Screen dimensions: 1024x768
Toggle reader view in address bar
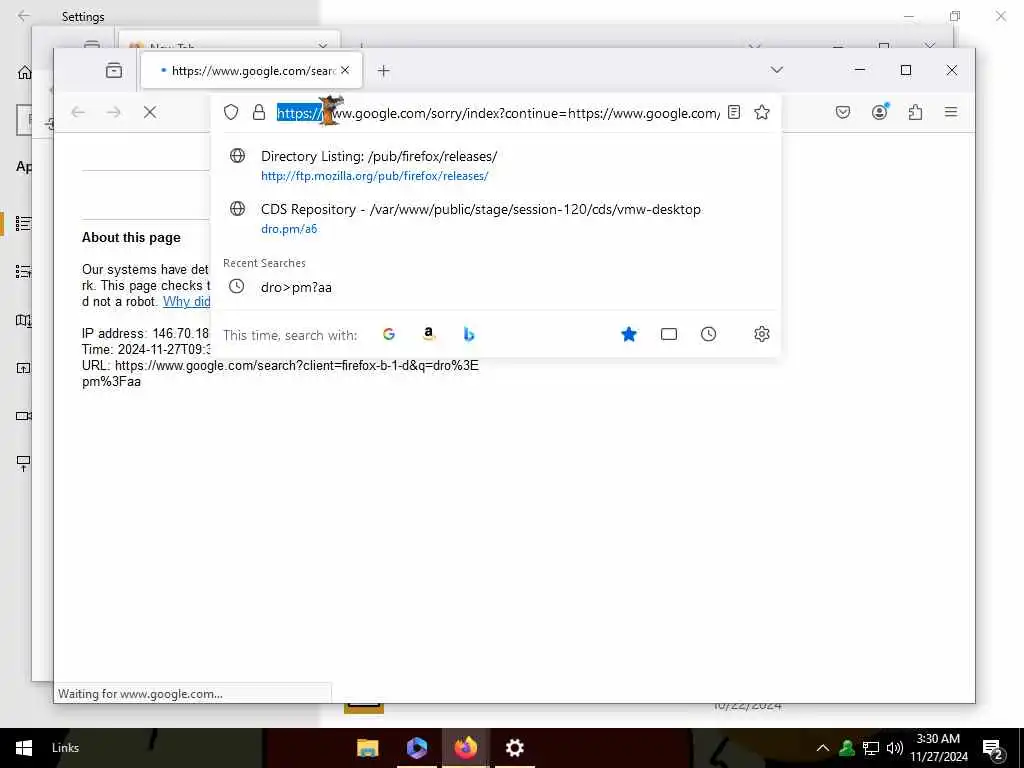[734, 112]
